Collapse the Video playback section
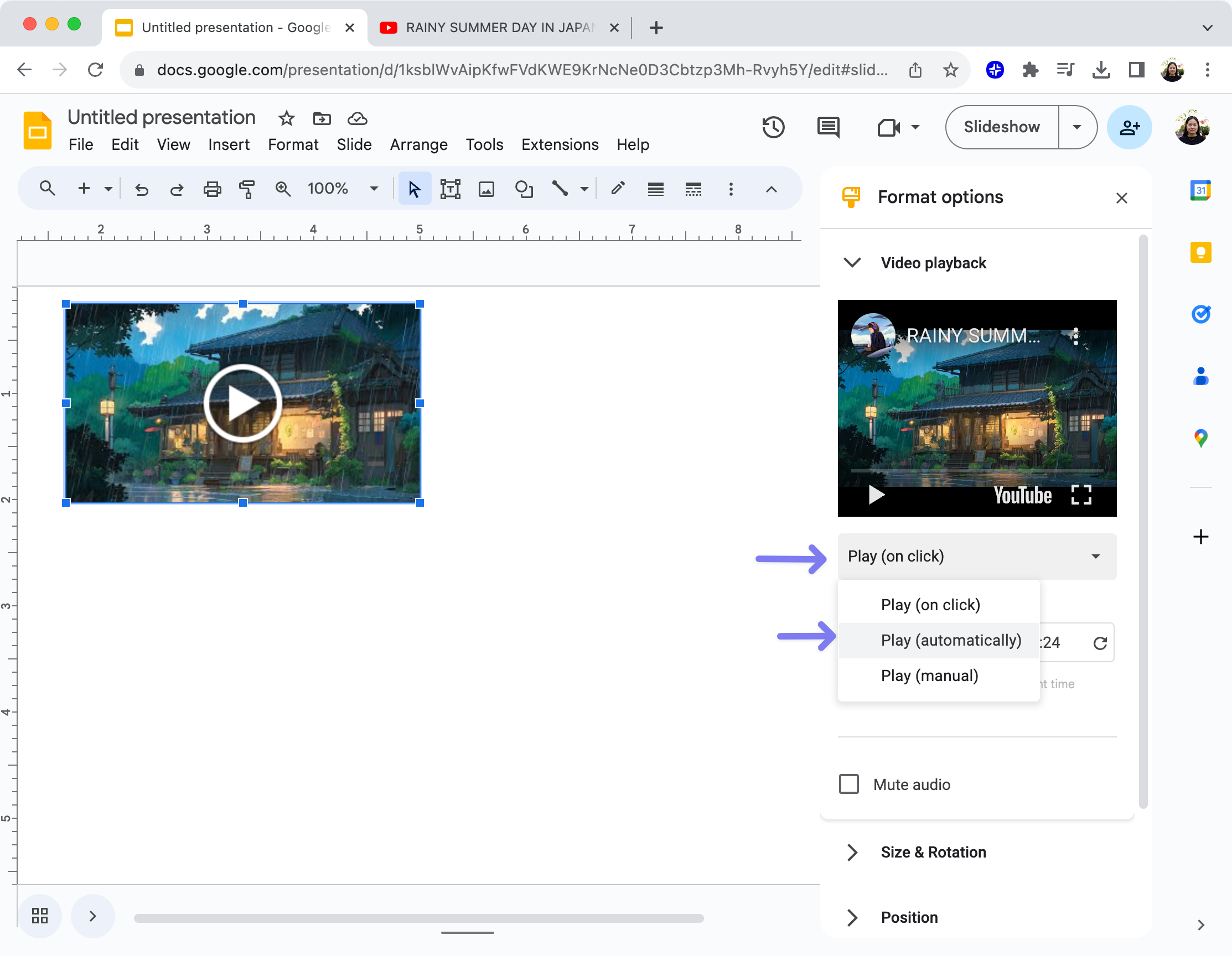Screen dimensions: 1232x956 click(x=852, y=262)
